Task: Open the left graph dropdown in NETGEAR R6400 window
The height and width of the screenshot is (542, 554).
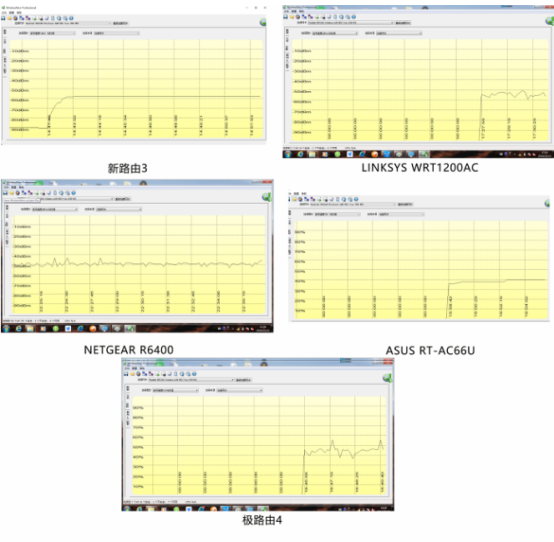Action: pyautogui.click(x=55, y=210)
